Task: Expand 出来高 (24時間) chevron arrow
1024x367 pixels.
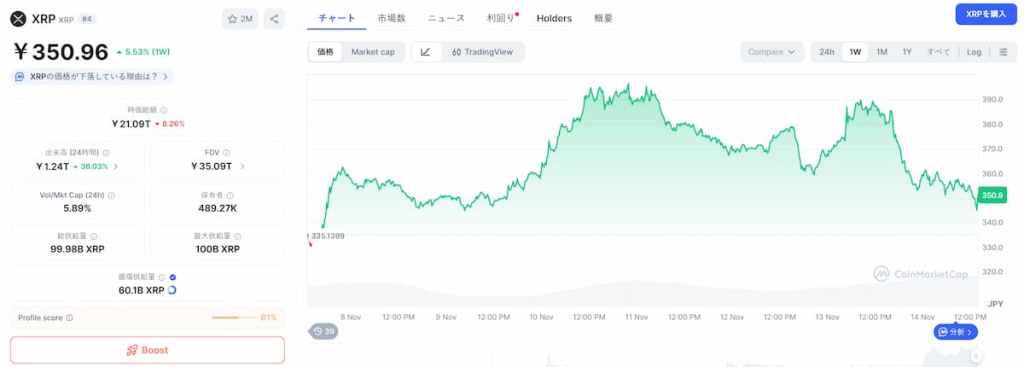Action: (x=116, y=167)
